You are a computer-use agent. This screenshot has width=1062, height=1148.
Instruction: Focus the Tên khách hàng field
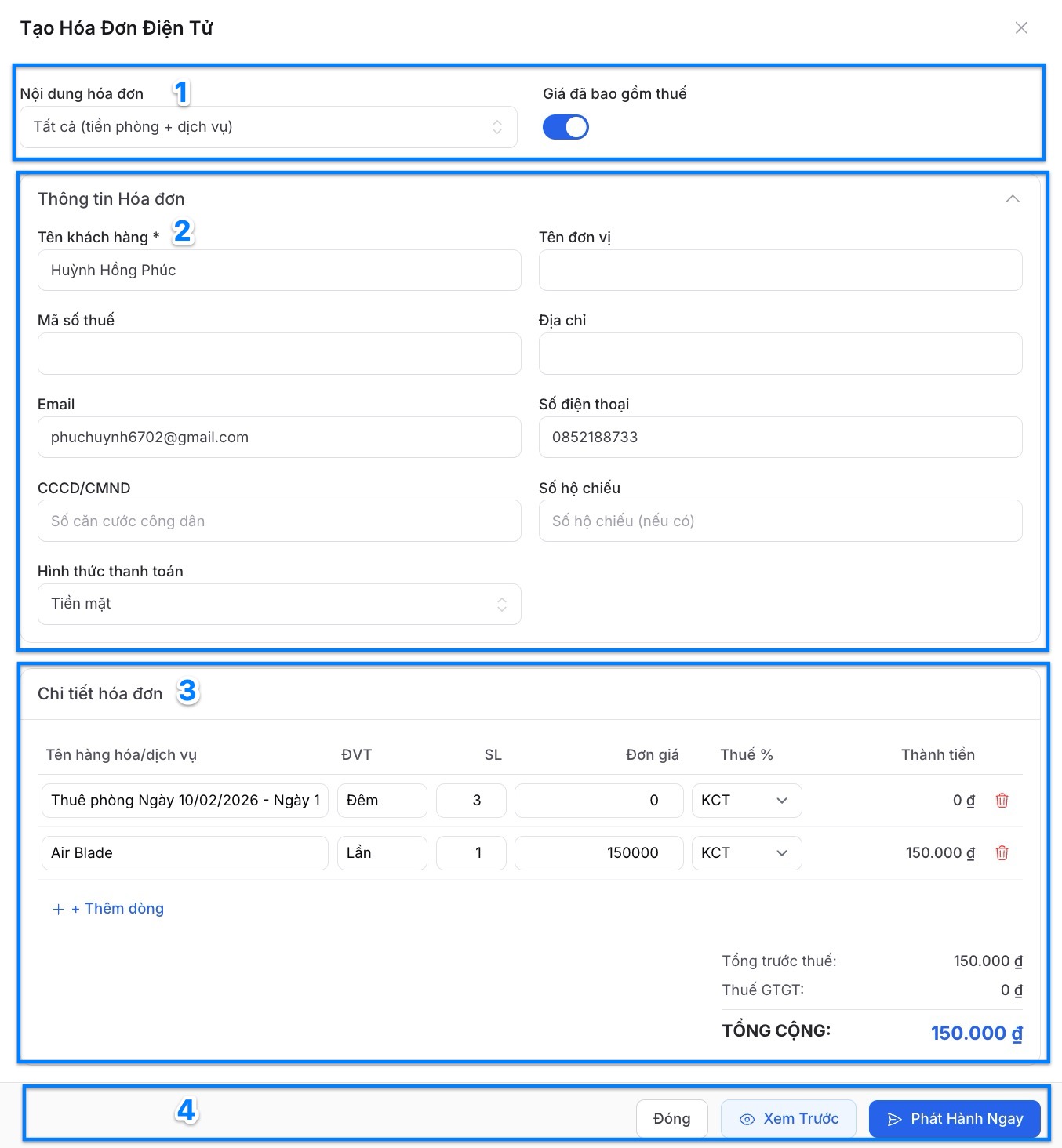point(279,271)
